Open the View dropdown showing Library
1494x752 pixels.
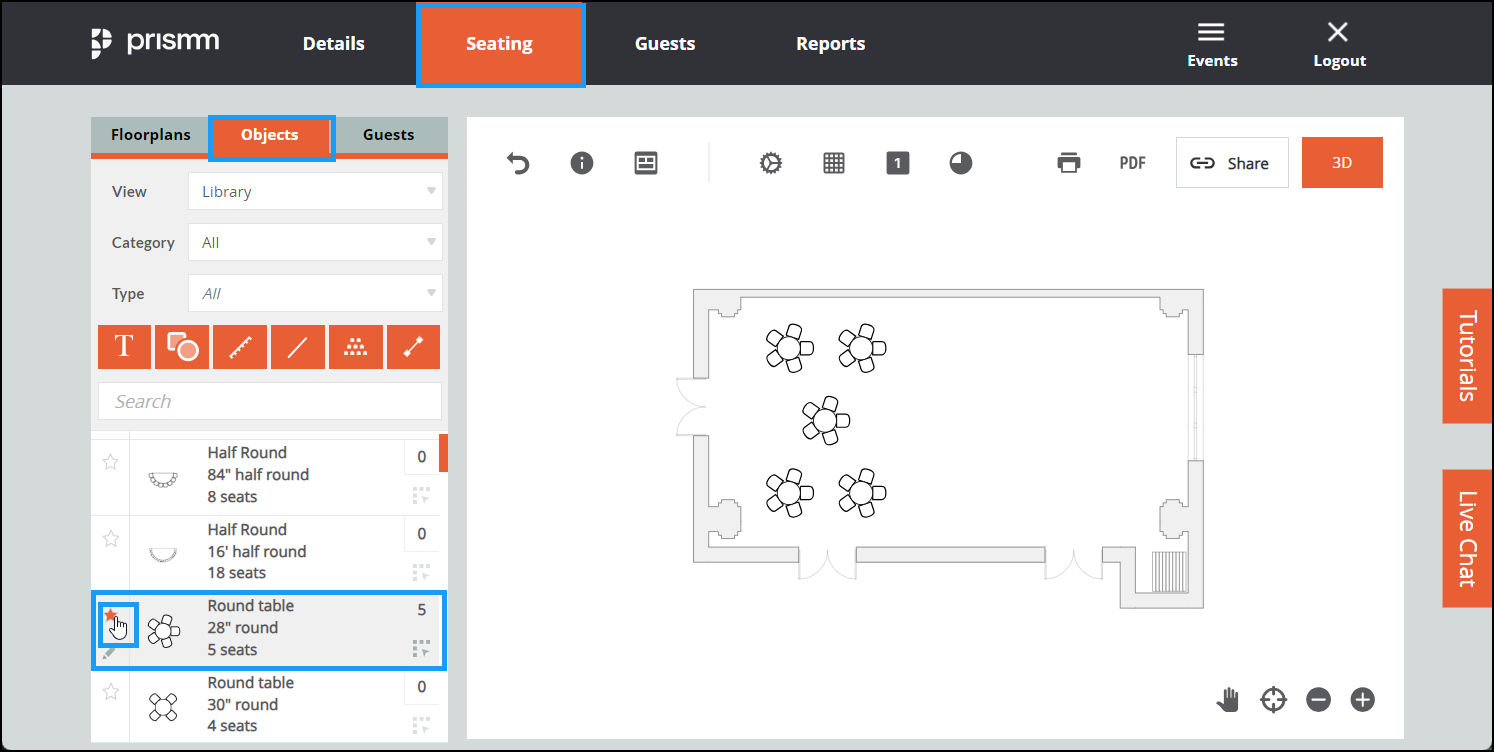[315, 191]
